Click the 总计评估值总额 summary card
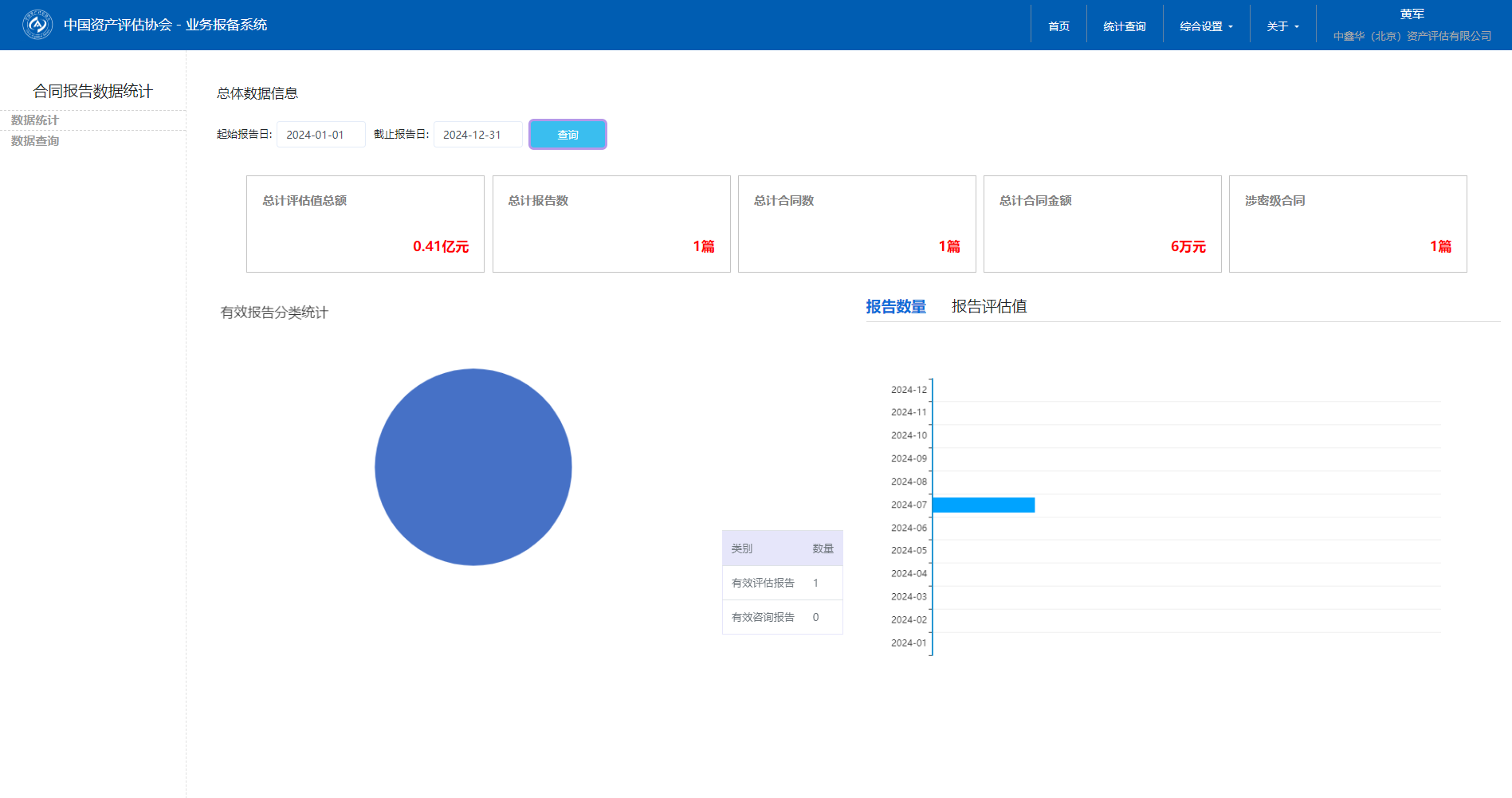The image size is (1512, 798). point(365,224)
